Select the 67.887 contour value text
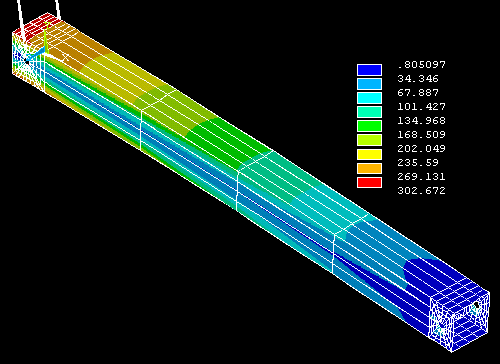 click(418, 92)
